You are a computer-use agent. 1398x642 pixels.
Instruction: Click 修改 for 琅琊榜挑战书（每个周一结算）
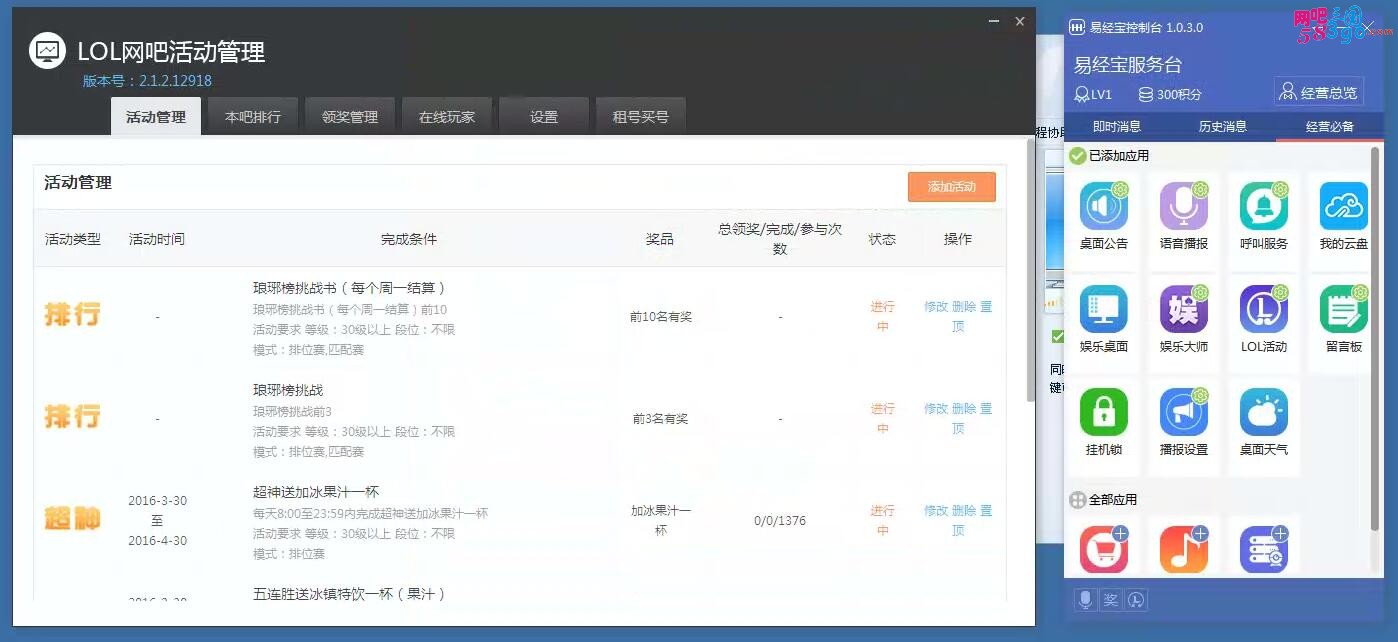point(936,307)
